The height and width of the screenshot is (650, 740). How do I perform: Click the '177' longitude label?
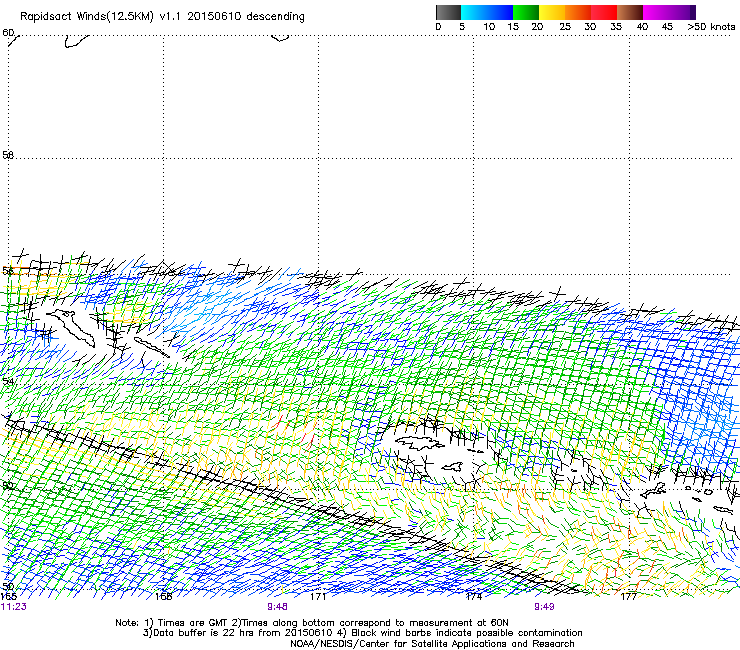pyautogui.click(x=629, y=597)
